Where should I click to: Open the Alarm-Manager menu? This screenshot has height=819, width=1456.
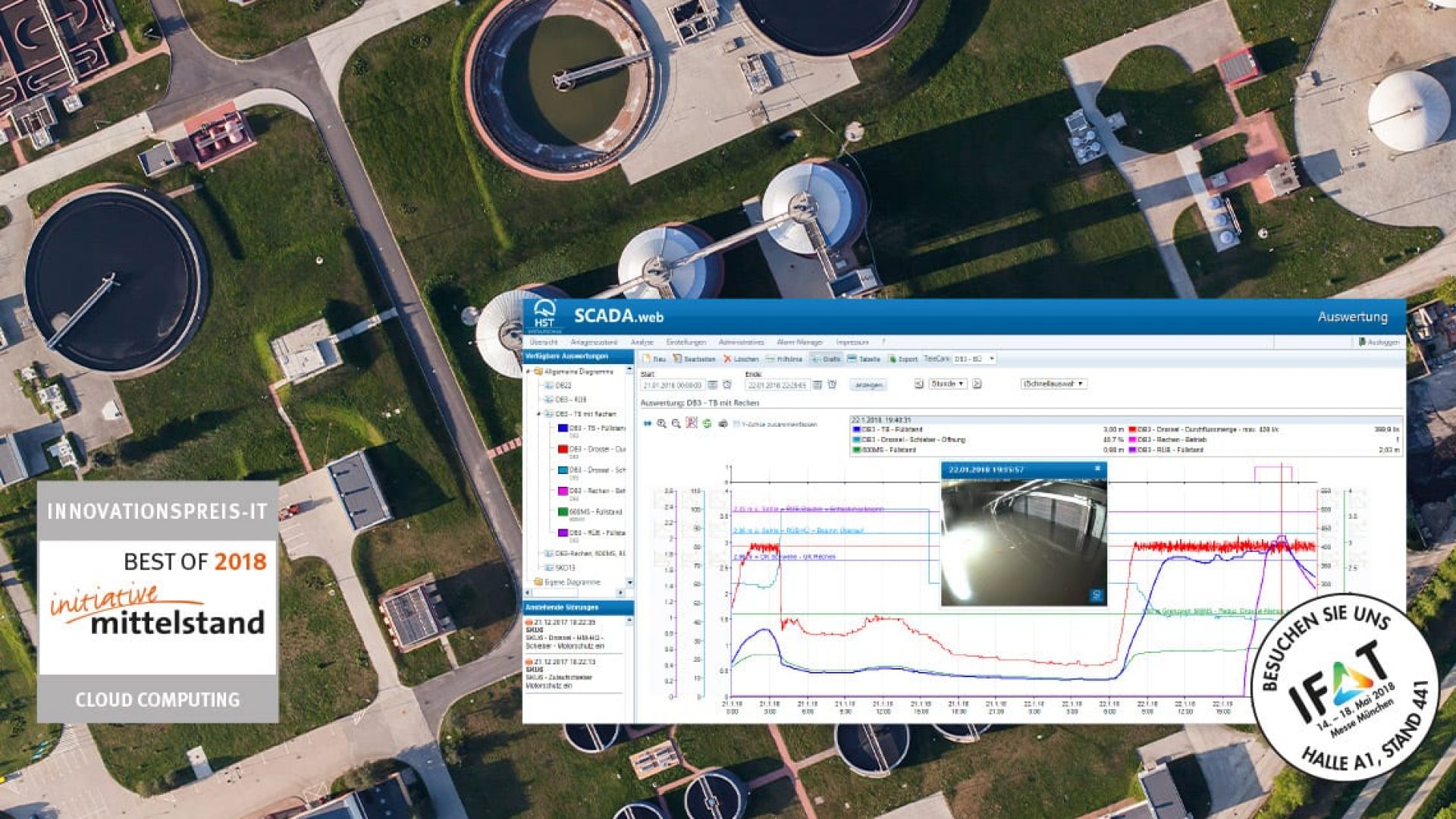[x=799, y=342]
